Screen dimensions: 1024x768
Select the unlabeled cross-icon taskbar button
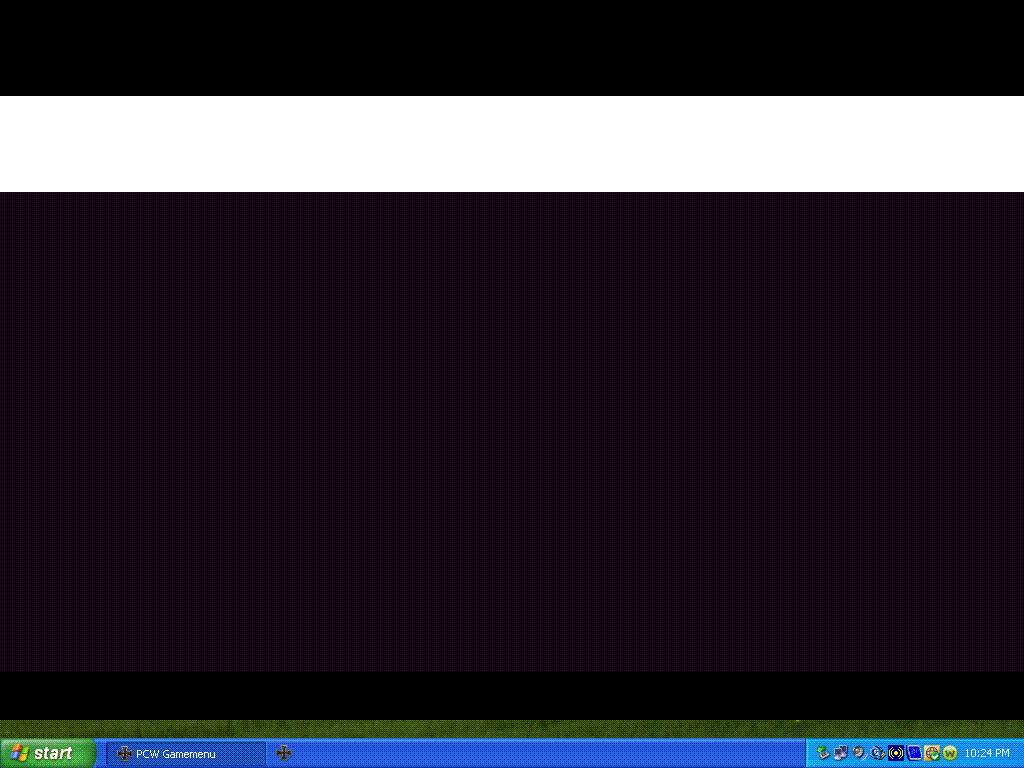tap(284, 753)
